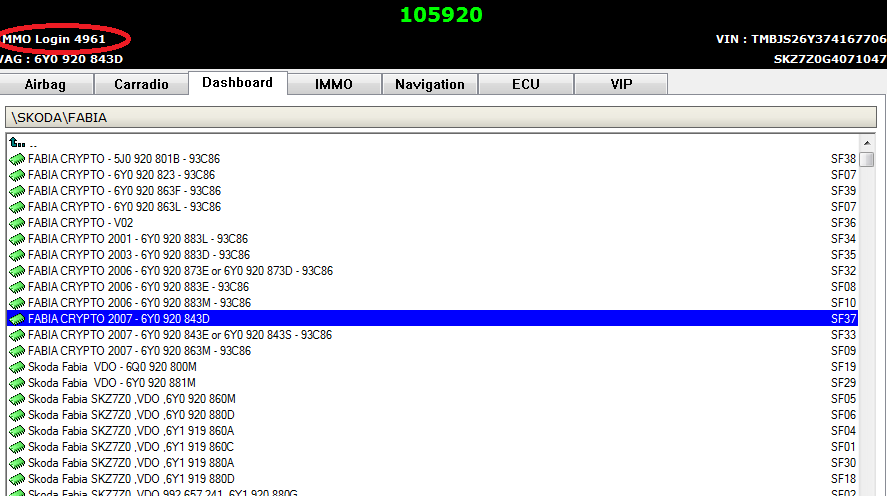Click the SF19 code
Screen dimensions: 887x496
pyautogui.click(x=843, y=366)
